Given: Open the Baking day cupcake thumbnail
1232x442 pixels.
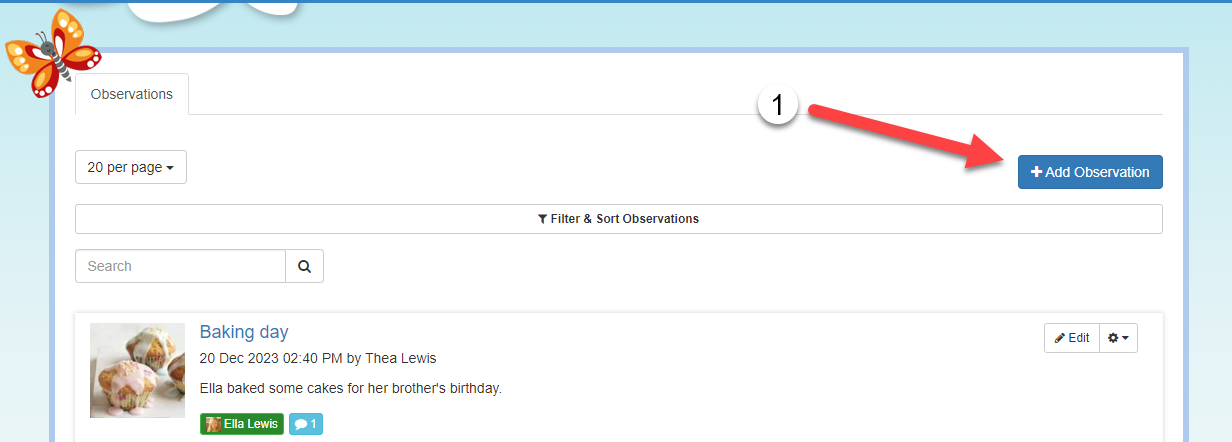Looking at the screenshot, I should (x=137, y=370).
